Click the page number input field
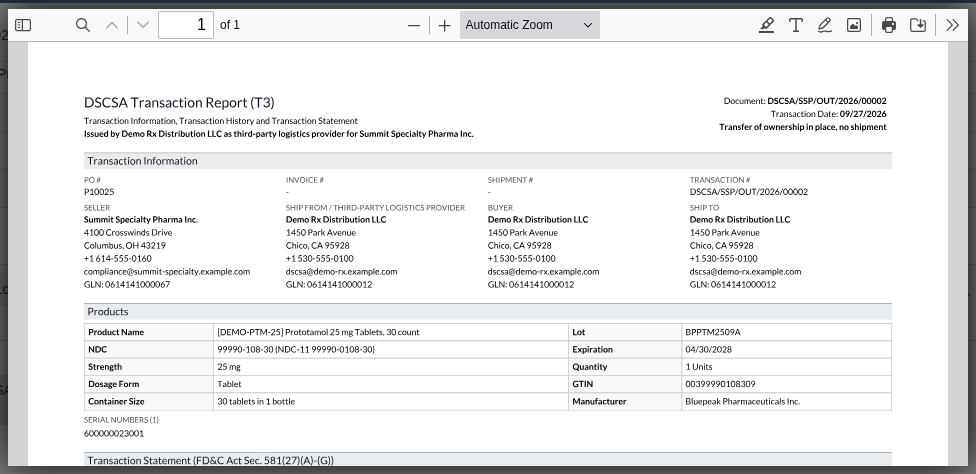The width and height of the screenshot is (976, 474). tap(186, 25)
